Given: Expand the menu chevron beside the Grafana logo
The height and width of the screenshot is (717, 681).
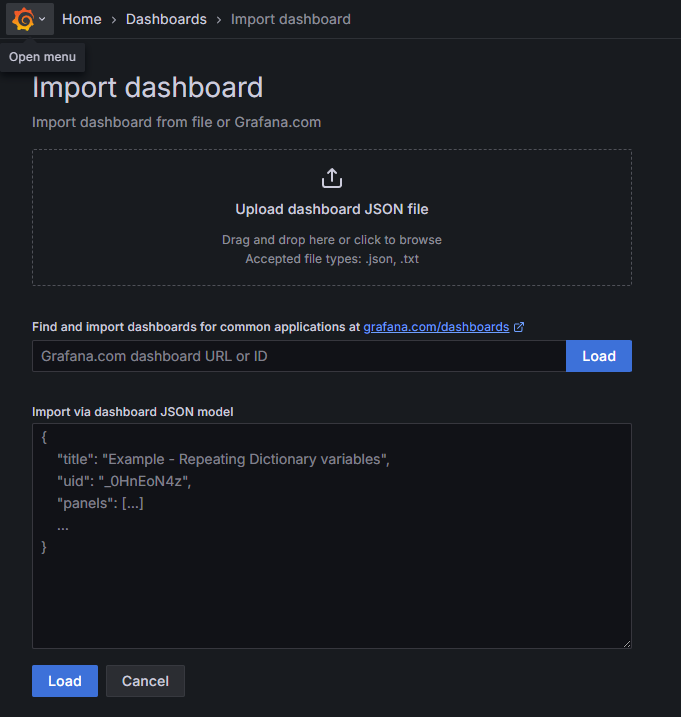Looking at the screenshot, I should [x=42, y=19].
